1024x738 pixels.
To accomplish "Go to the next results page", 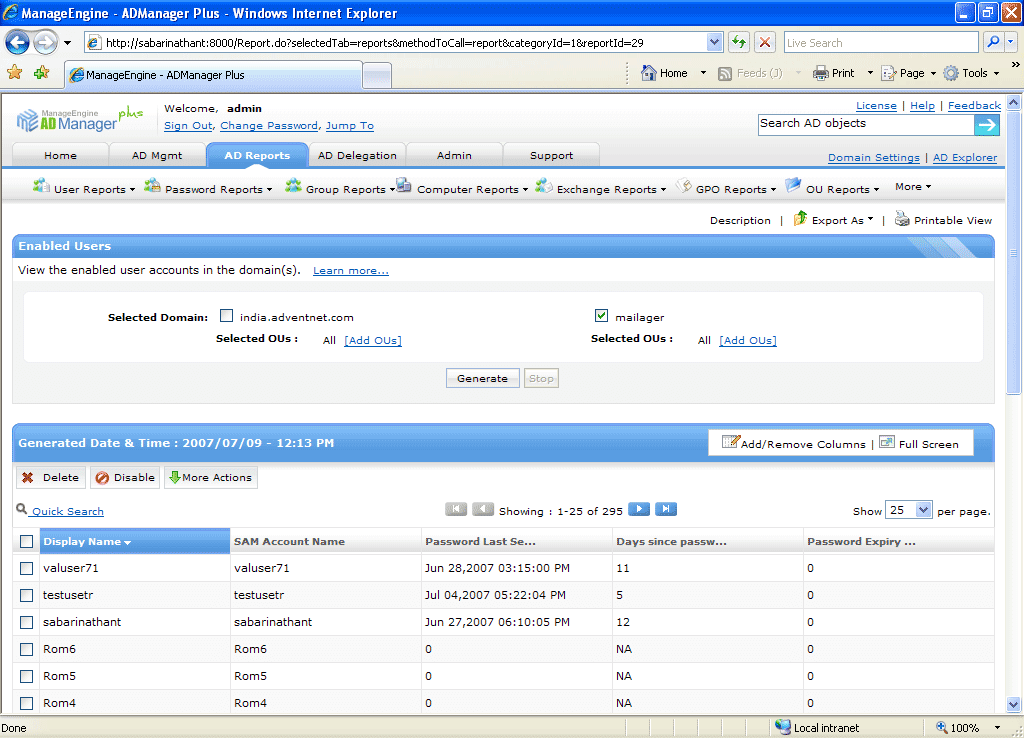I will tap(639, 509).
